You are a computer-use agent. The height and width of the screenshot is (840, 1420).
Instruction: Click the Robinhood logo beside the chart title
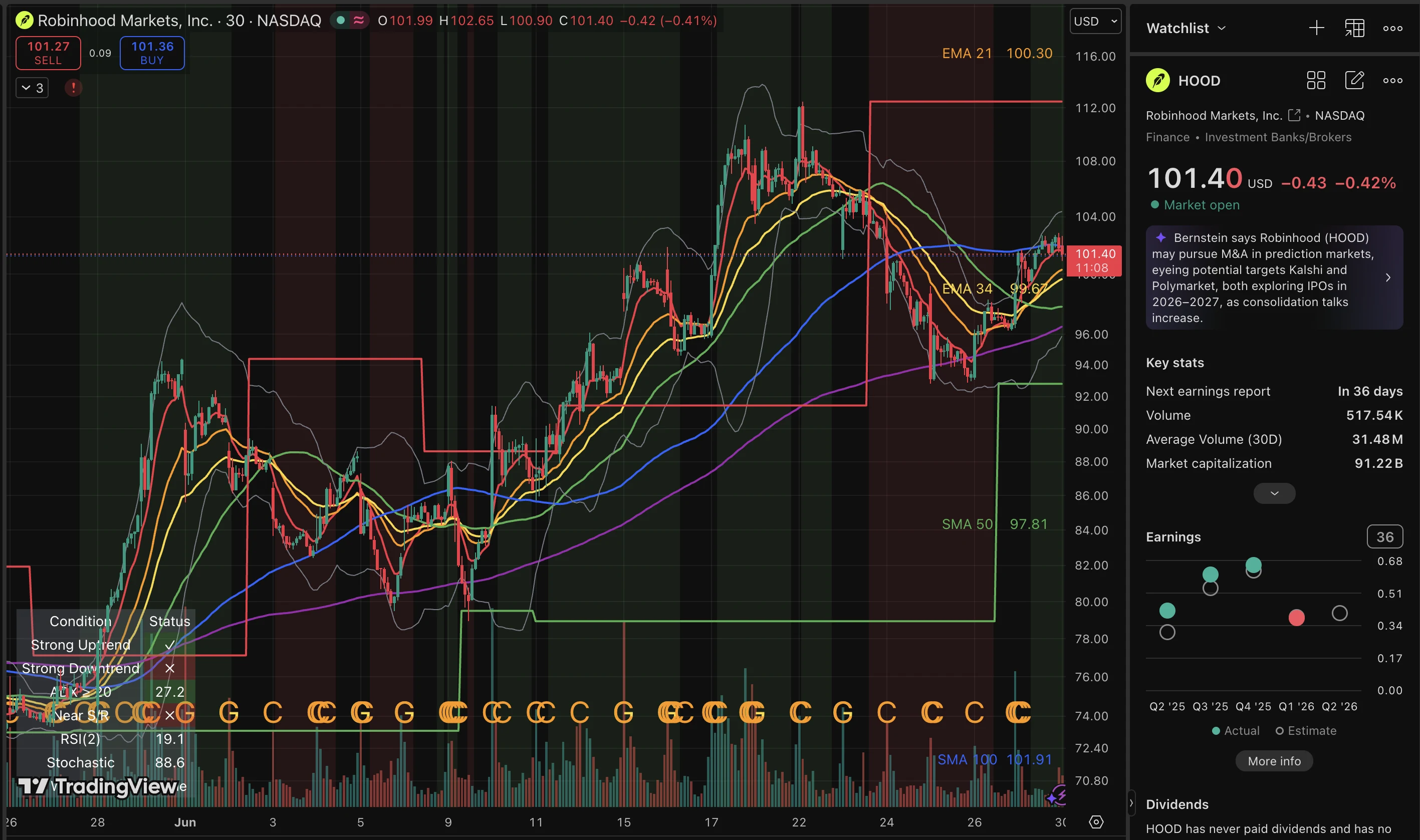25,21
